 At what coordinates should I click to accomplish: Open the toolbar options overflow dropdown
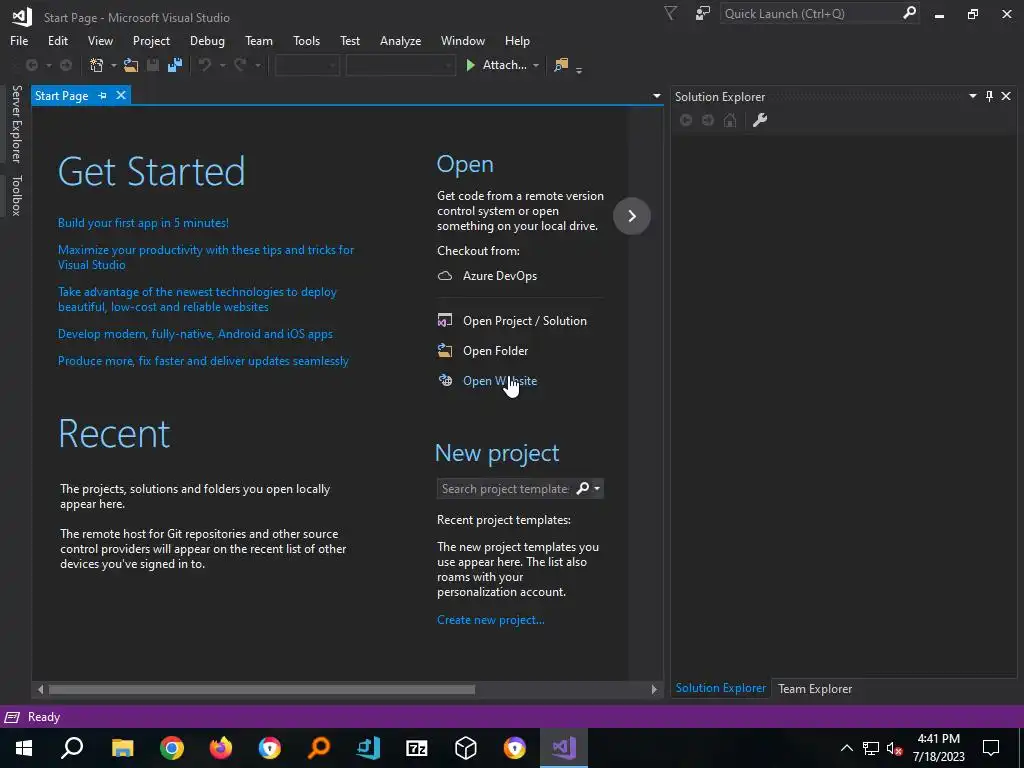pyautogui.click(x=579, y=69)
